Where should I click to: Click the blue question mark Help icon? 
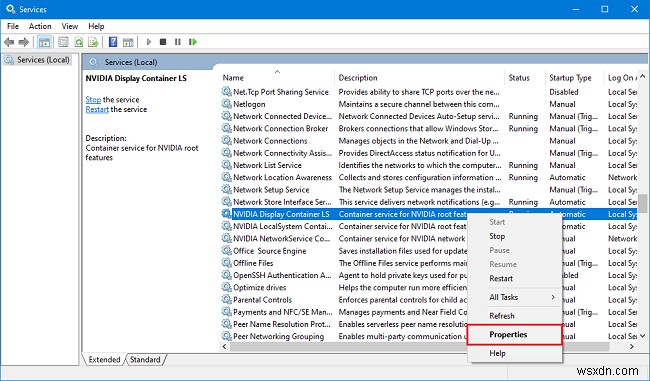pos(113,42)
